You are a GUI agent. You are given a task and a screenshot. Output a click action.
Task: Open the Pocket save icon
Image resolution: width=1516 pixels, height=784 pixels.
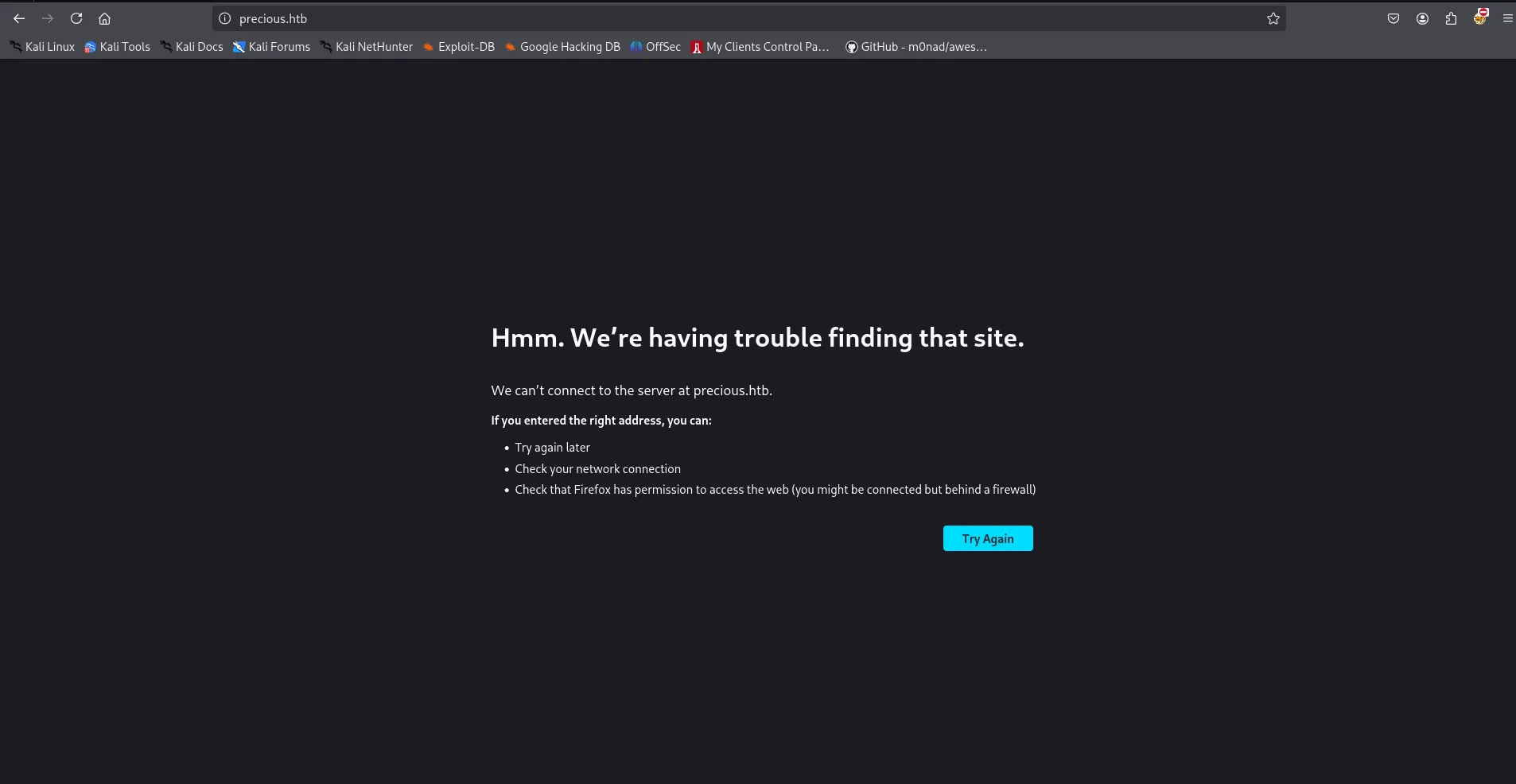[1394, 18]
